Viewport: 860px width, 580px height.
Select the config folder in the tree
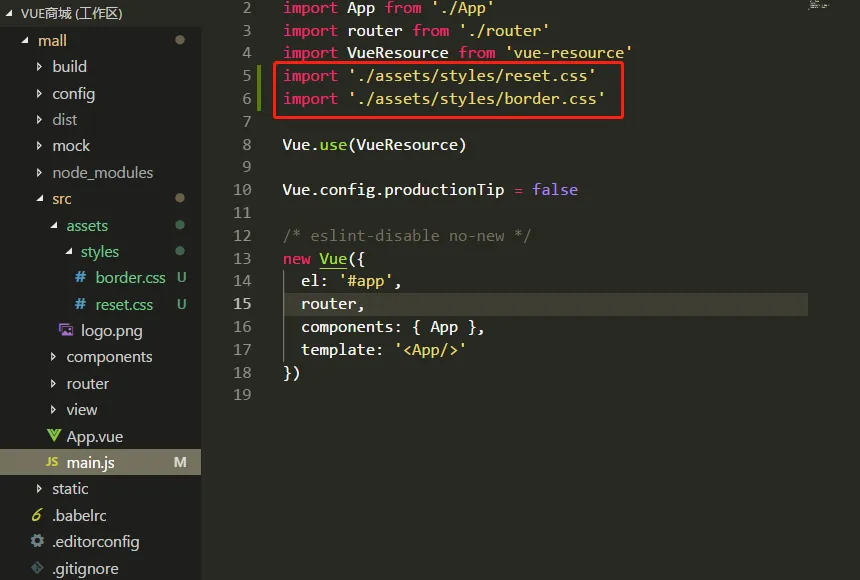[x=73, y=93]
